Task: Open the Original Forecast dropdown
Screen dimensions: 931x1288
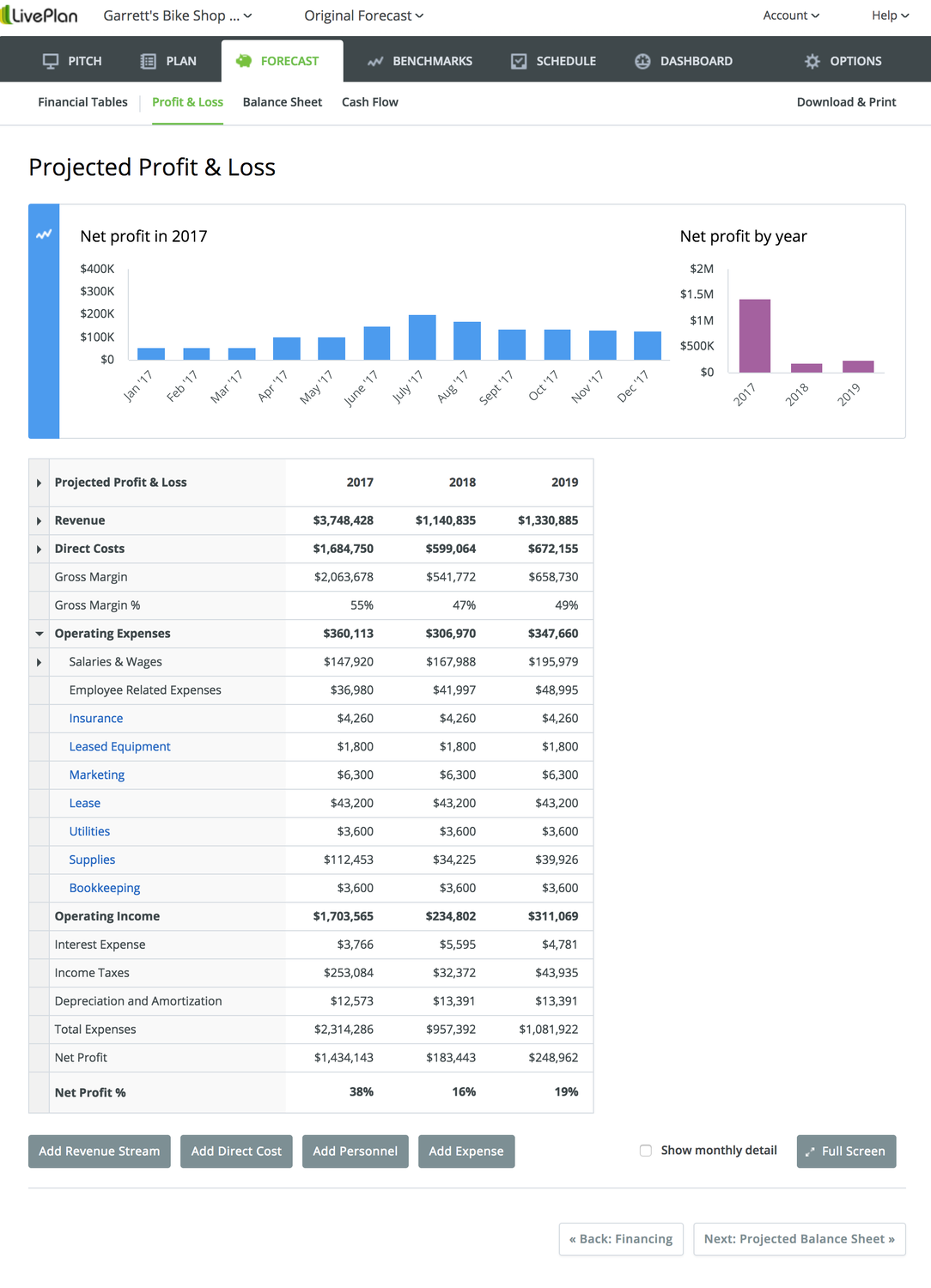Action: point(362,15)
